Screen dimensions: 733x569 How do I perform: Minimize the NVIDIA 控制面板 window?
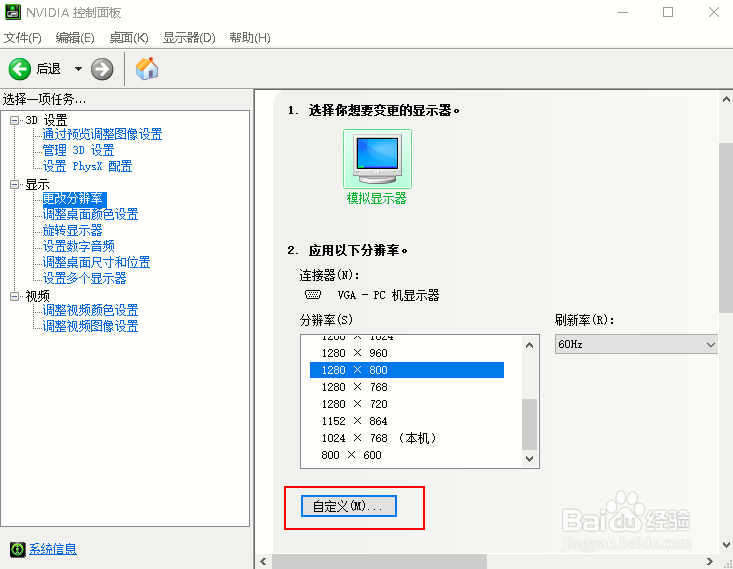pyautogui.click(x=623, y=13)
